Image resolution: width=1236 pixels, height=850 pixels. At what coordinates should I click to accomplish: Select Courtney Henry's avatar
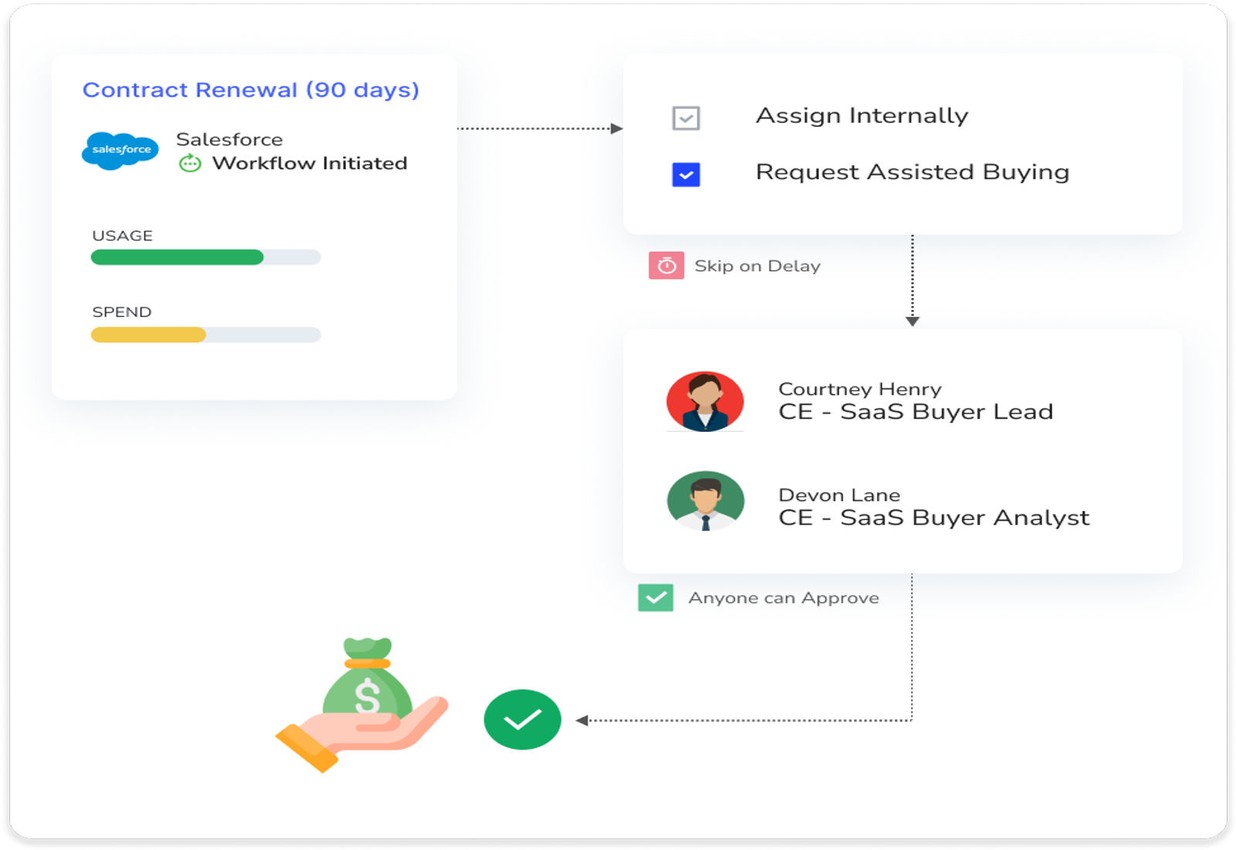[705, 401]
